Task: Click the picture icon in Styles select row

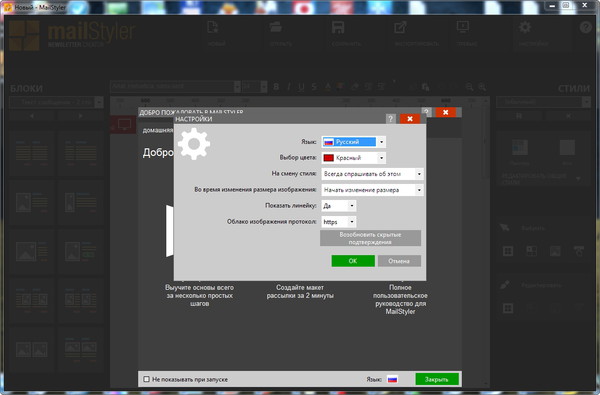Action: click(x=555, y=251)
